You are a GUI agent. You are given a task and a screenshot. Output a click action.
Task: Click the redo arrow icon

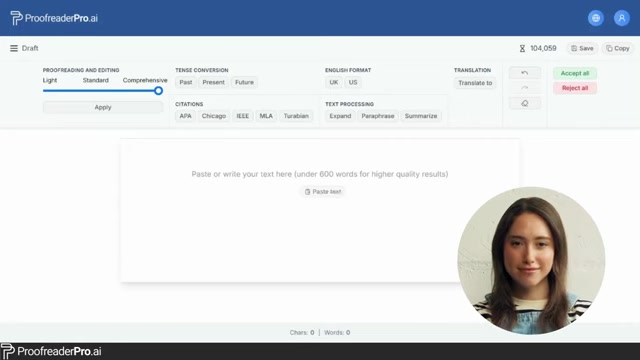[525, 88]
